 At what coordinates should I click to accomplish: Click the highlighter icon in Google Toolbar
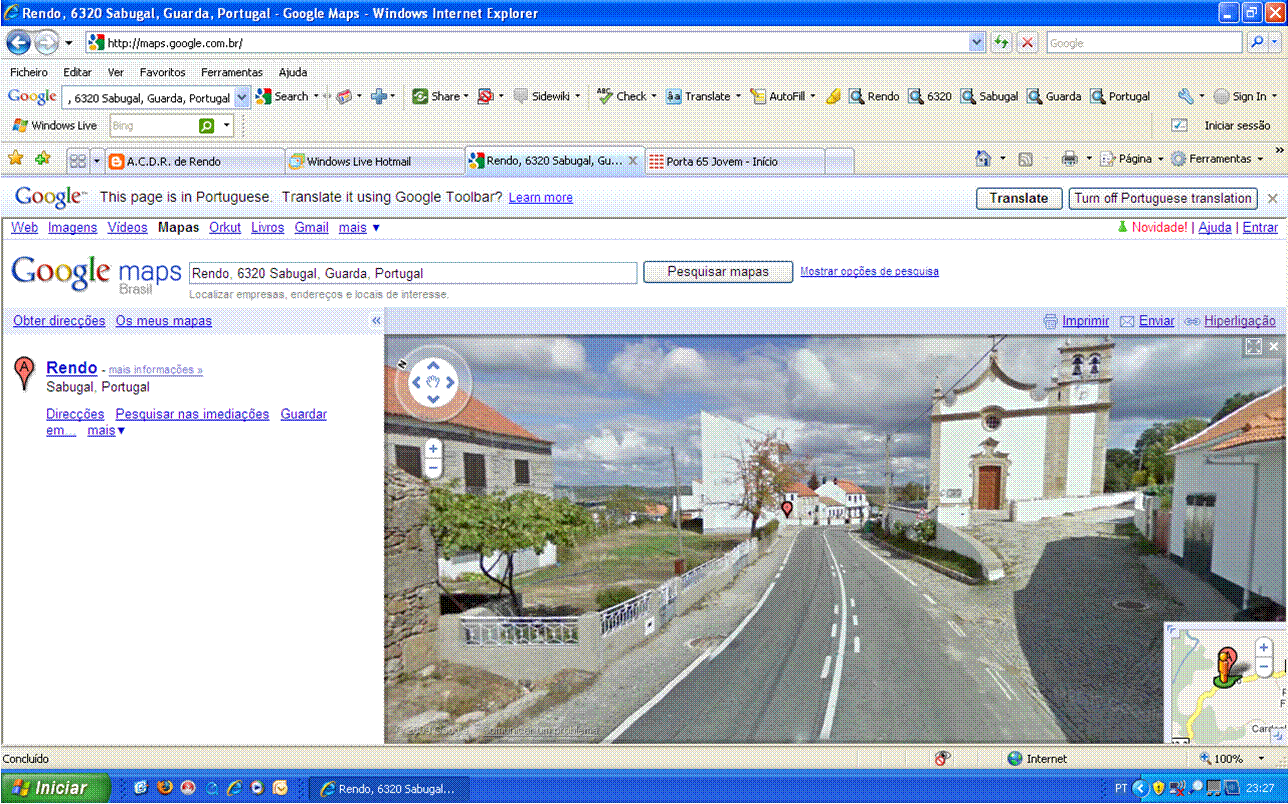[x=833, y=96]
